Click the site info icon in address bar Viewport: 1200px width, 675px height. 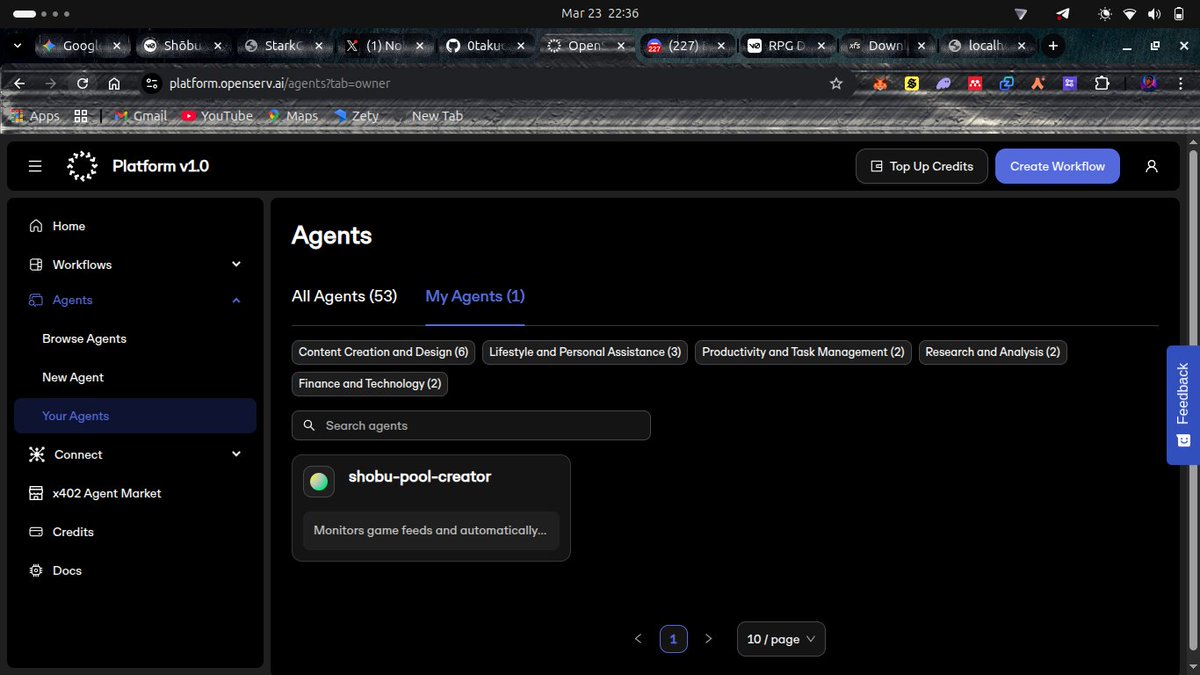[x=151, y=83]
